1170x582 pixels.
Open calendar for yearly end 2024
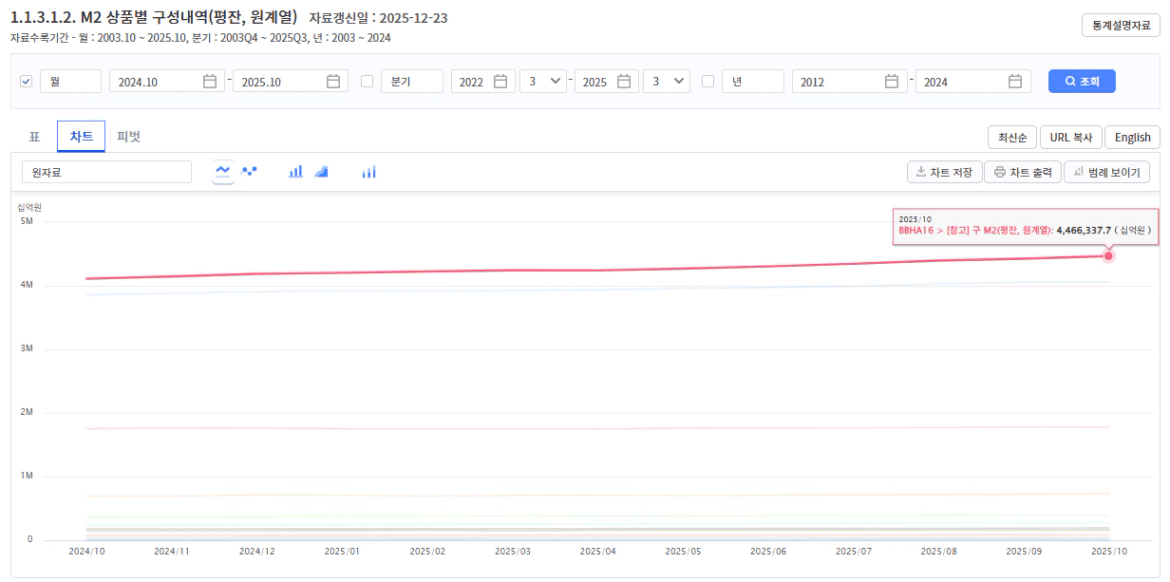pos(1015,82)
